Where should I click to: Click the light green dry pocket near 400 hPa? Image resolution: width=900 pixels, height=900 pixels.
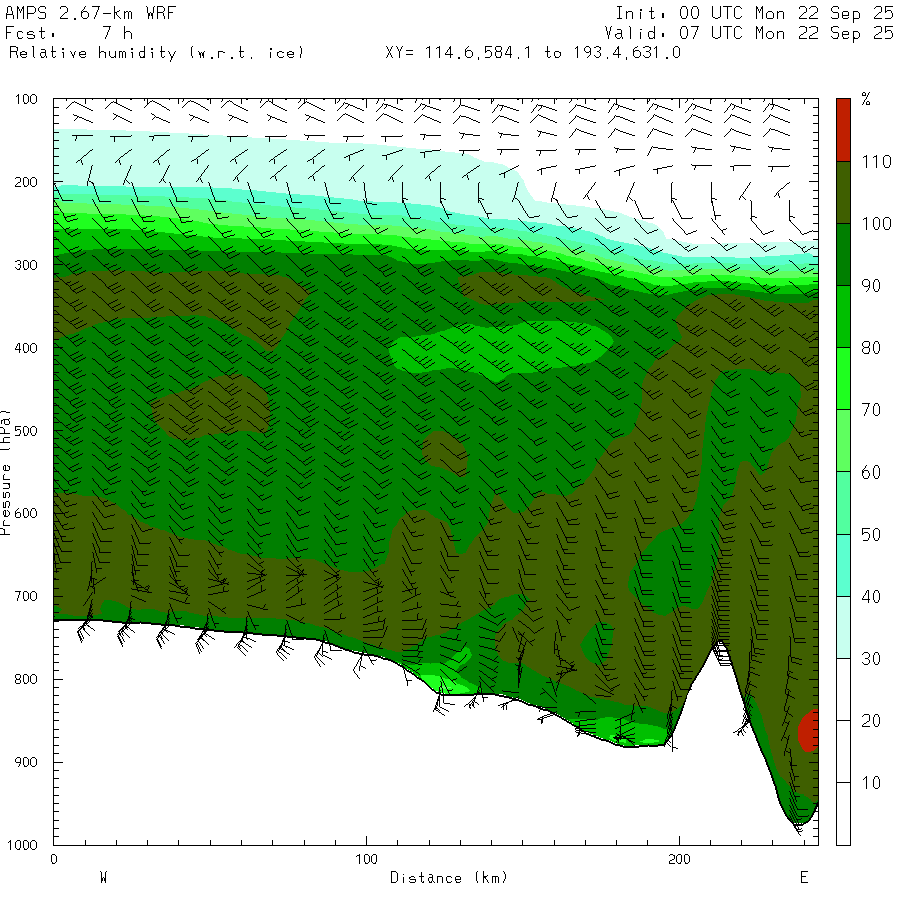click(501, 350)
